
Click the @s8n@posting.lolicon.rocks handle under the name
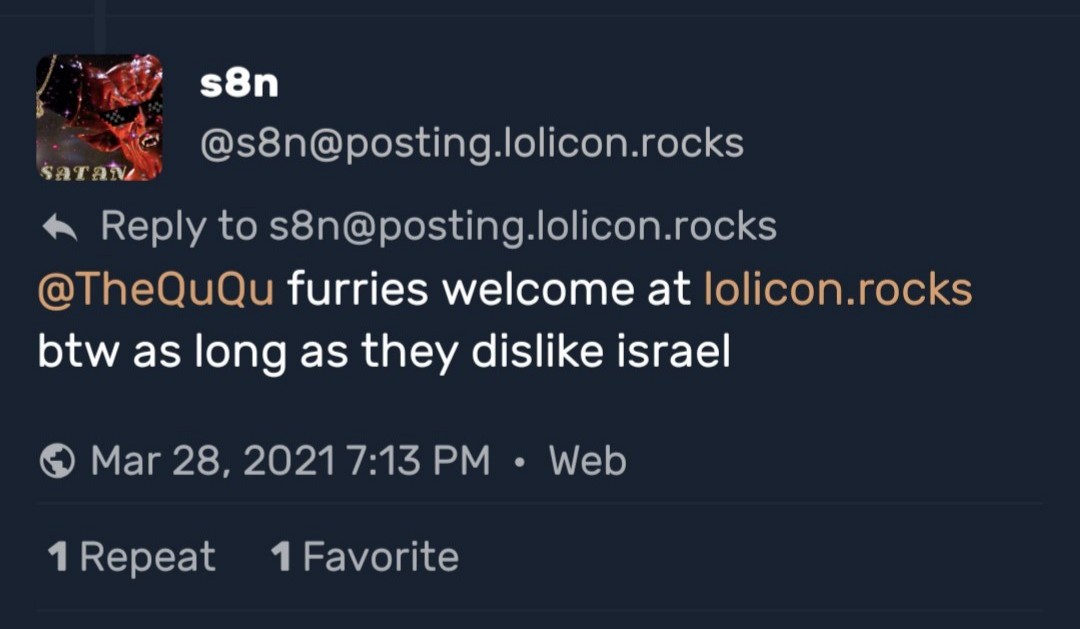click(471, 144)
